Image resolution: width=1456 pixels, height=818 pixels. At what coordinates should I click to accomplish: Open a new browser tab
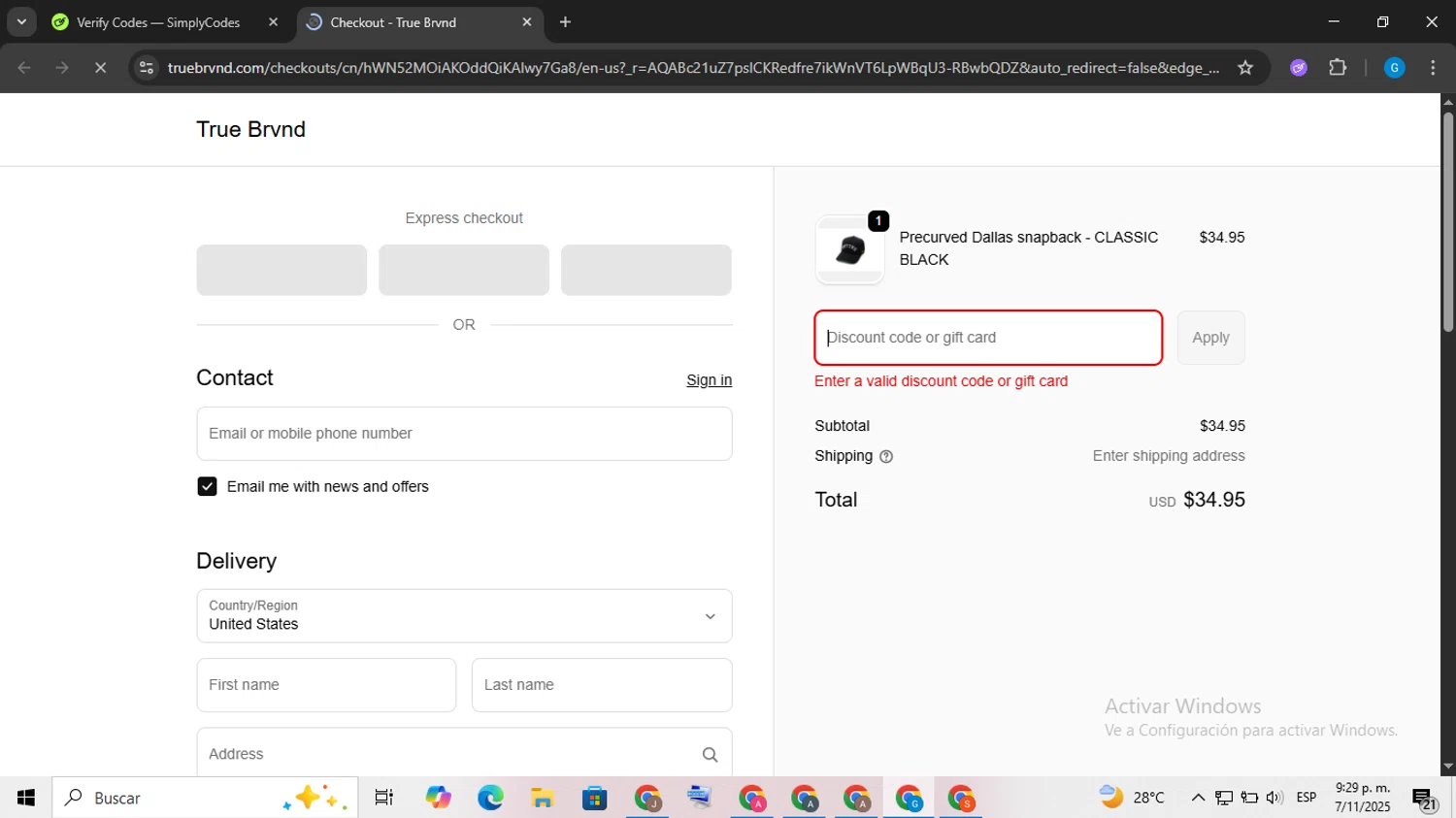pos(565,22)
